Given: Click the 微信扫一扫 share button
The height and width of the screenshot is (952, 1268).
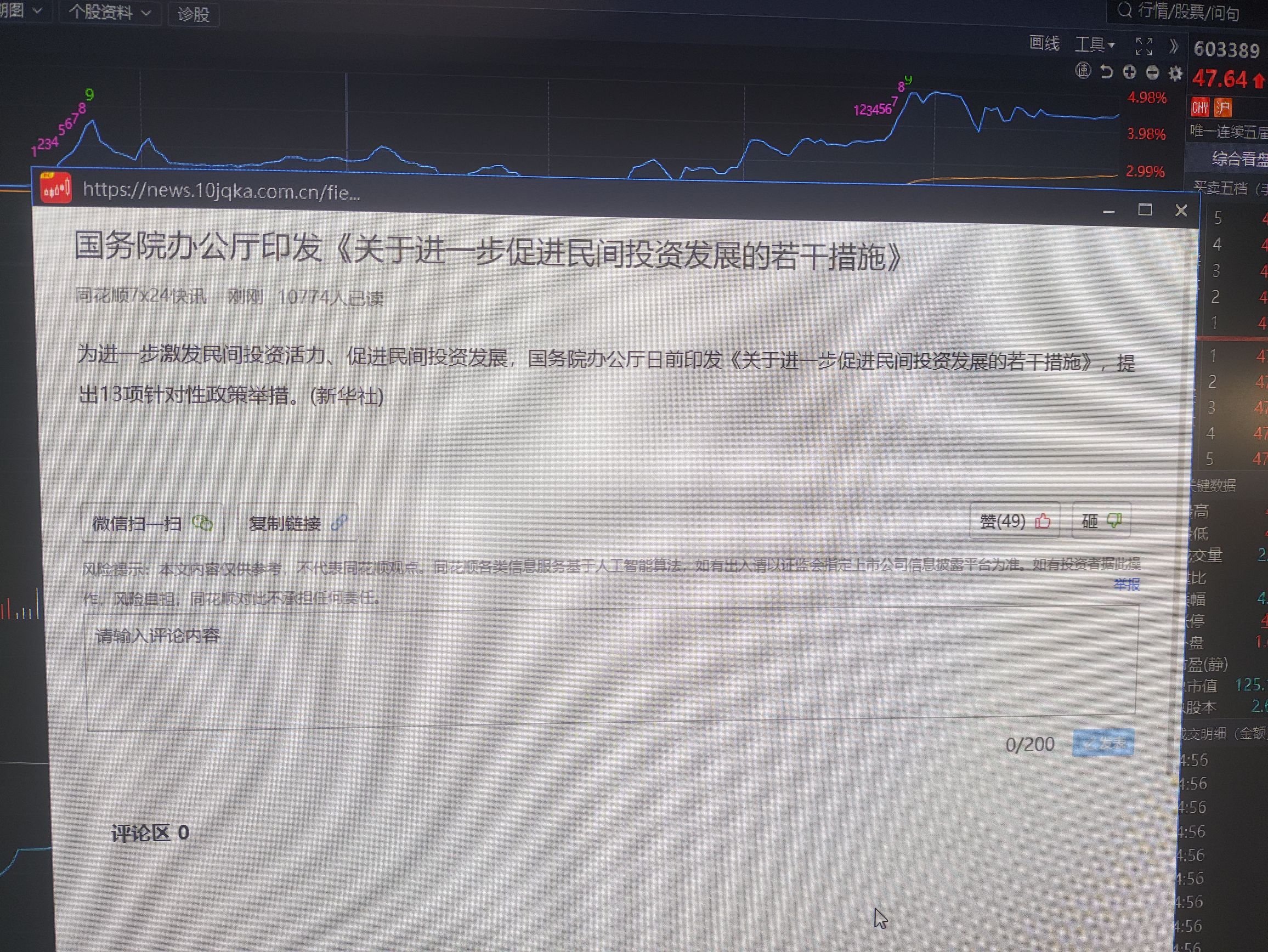Looking at the screenshot, I should click(152, 523).
